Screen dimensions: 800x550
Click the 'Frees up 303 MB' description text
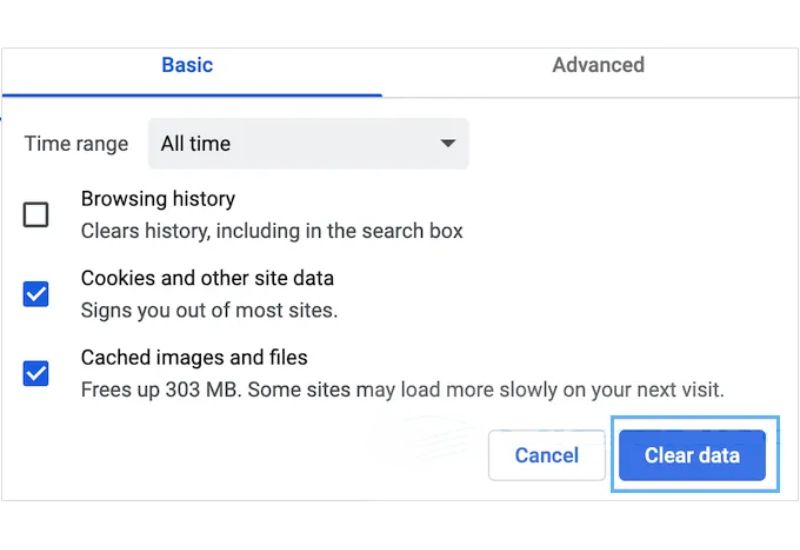[x=403, y=390]
